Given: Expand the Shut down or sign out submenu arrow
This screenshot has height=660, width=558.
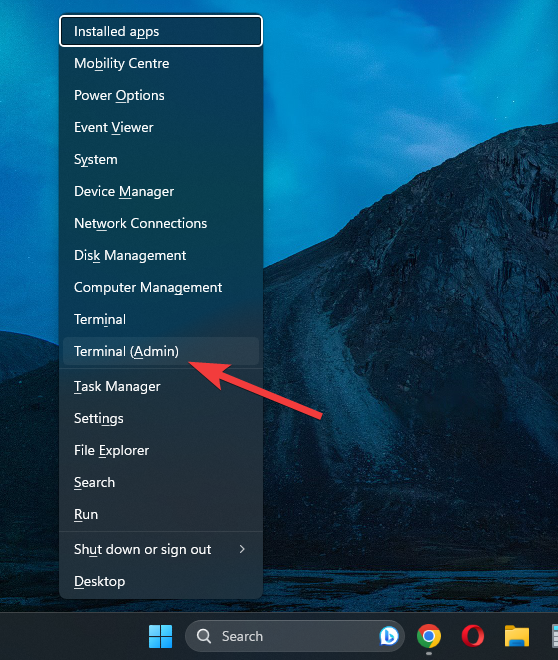Looking at the screenshot, I should point(242,549).
